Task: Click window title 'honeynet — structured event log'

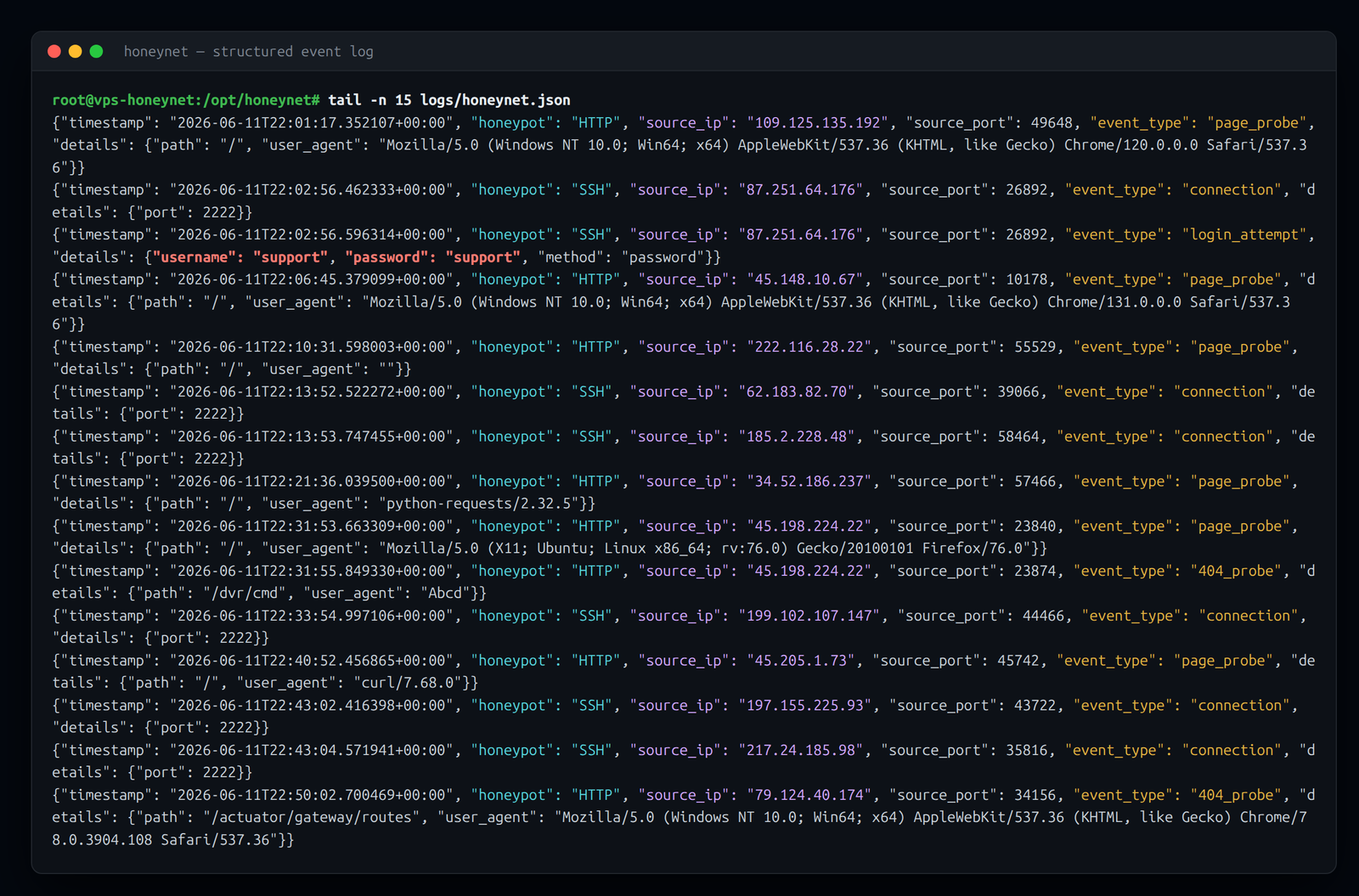Action: click(x=249, y=52)
